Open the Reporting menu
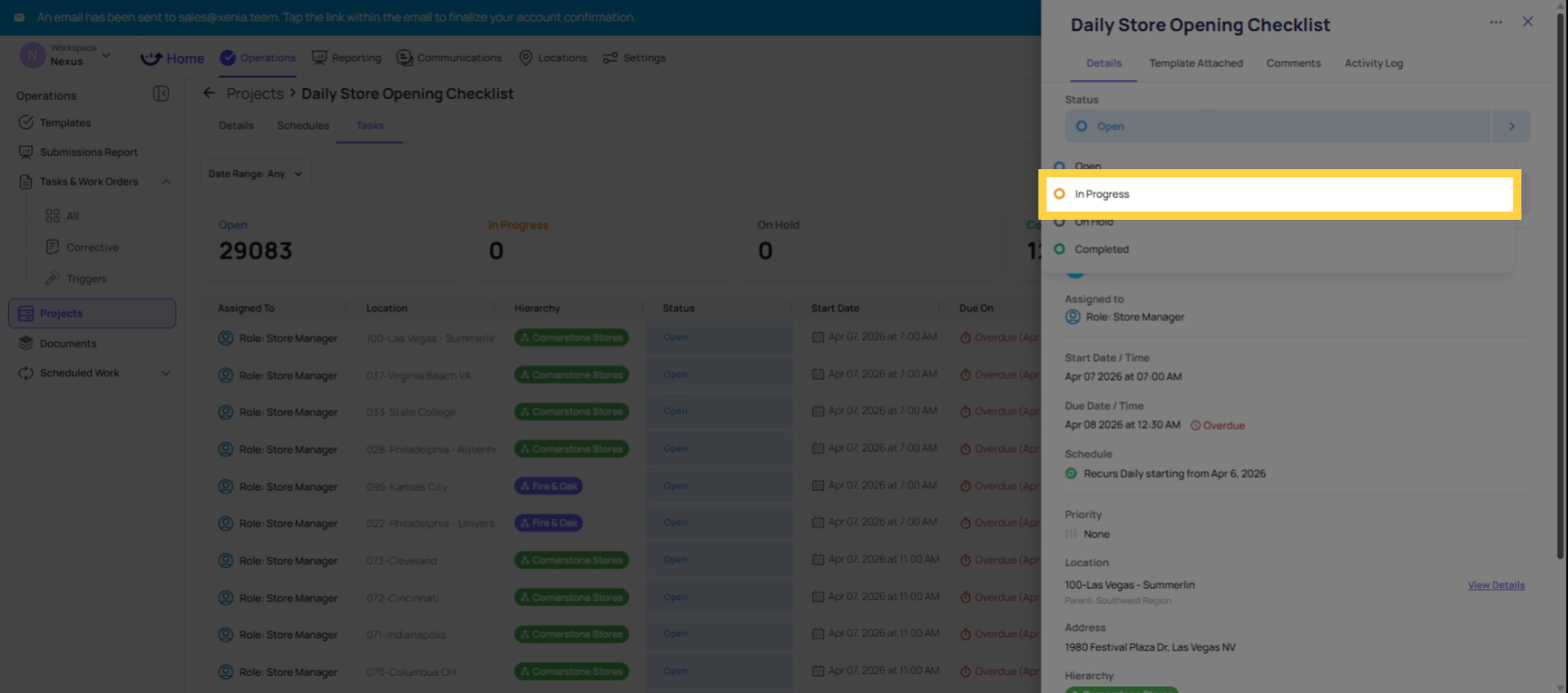 coord(347,58)
